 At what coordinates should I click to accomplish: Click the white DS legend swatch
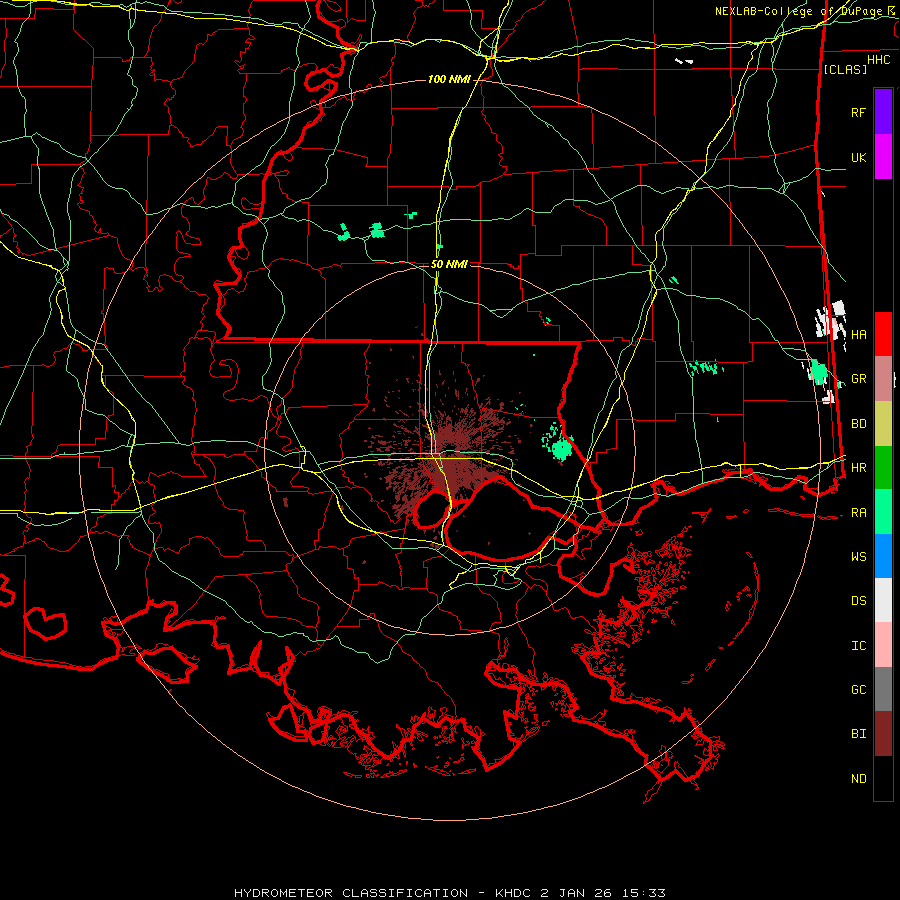click(x=883, y=600)
